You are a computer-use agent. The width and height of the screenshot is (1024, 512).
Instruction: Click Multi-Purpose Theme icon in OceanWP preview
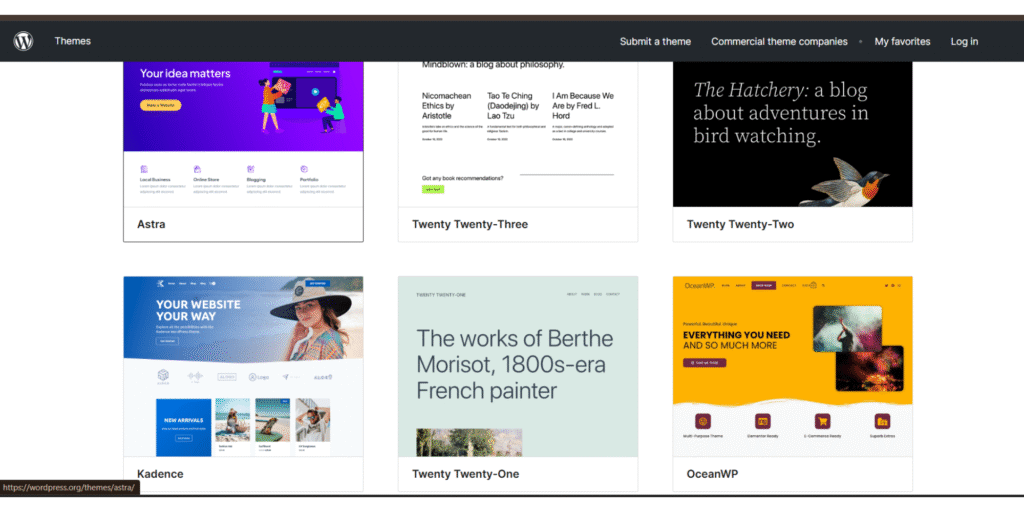coord(703,421)
